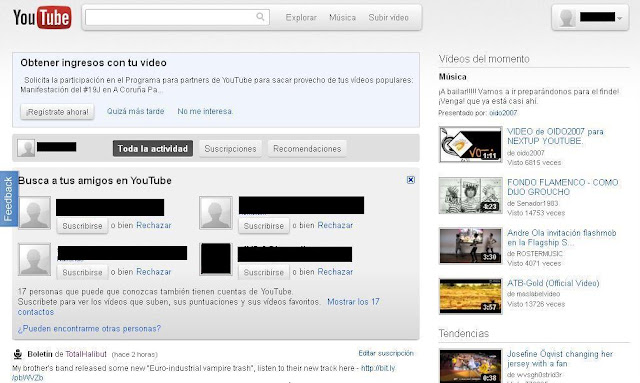
Task: Click the ¡Regístrate ahora! button
Action: pos(57,111)
